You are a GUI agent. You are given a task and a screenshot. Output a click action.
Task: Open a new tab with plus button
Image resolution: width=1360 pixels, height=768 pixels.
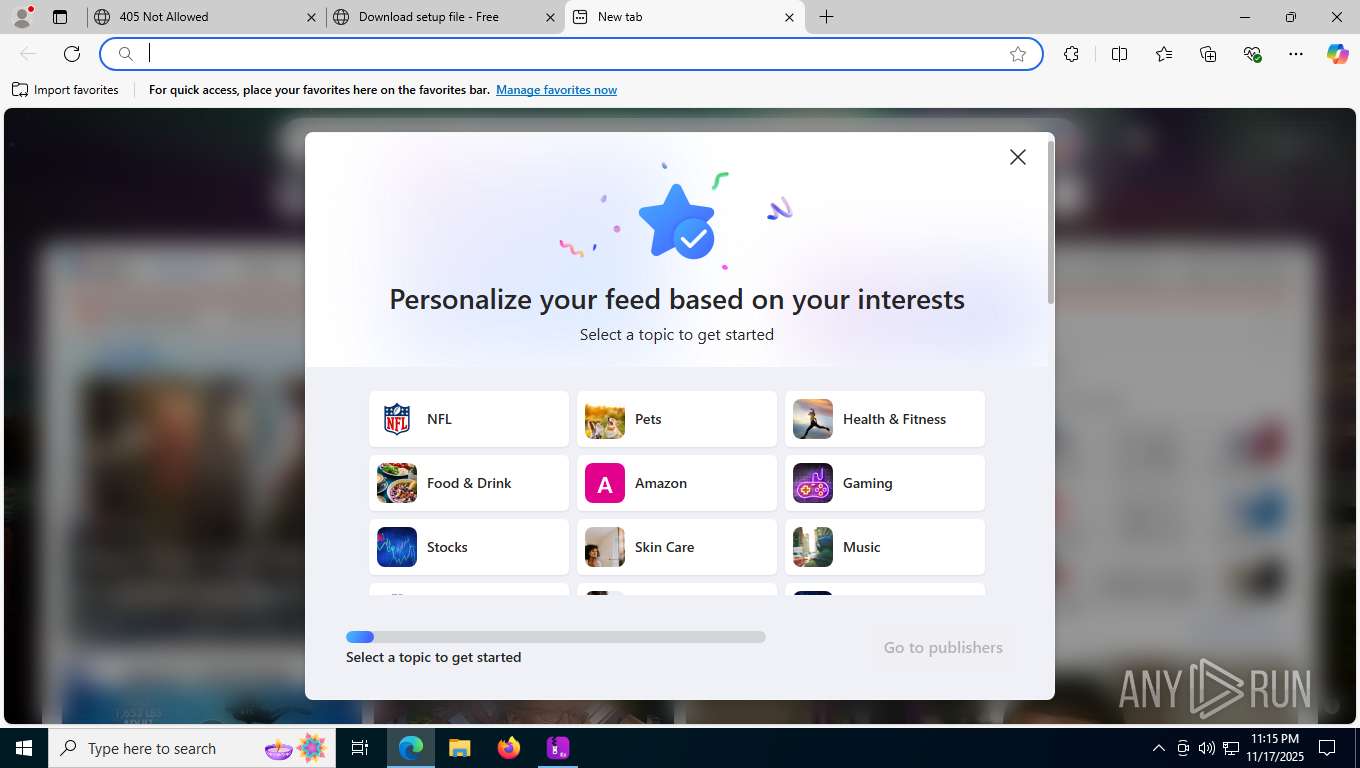click(827, 17)
